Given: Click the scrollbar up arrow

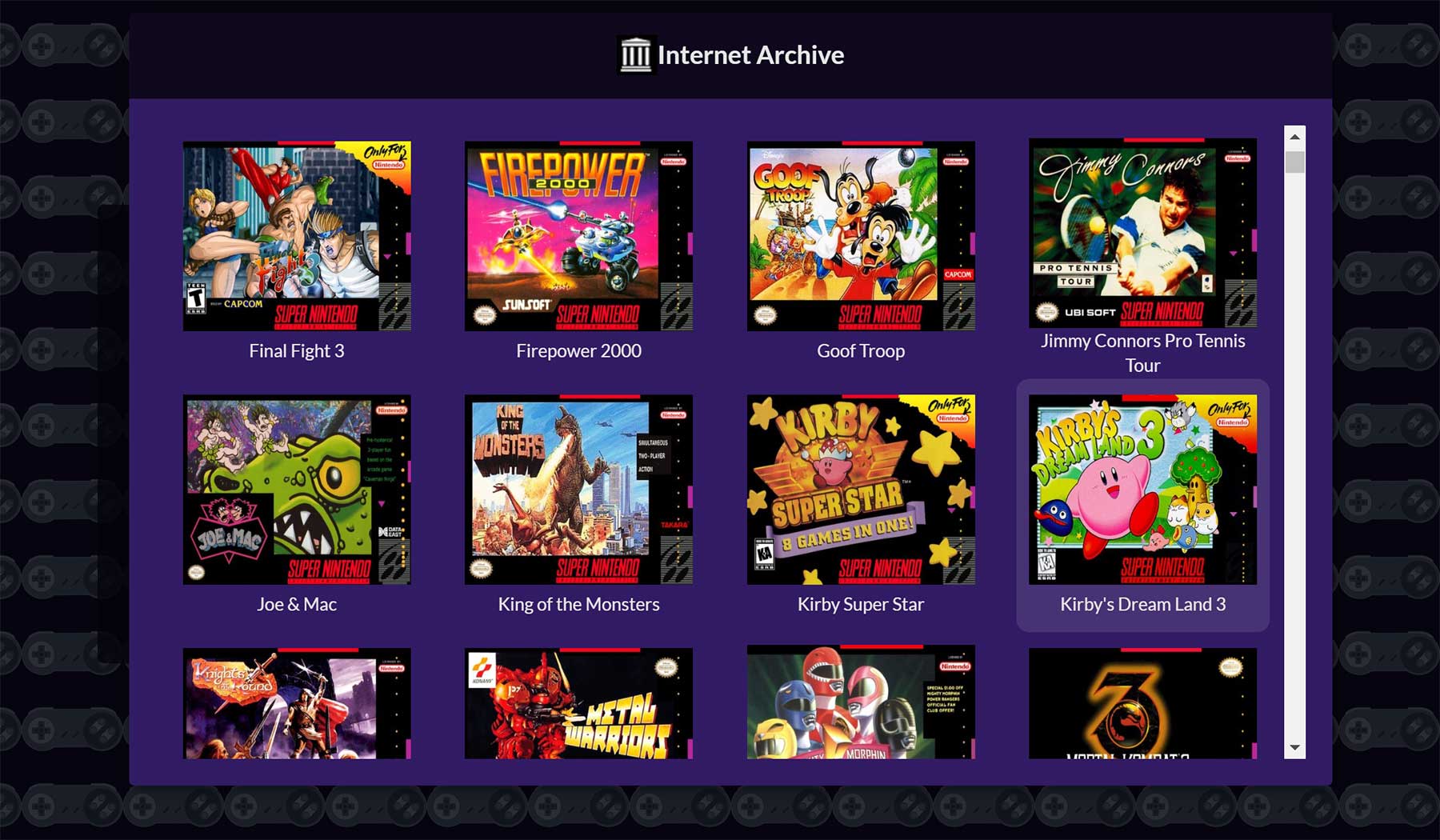Looking at the screenshot, I should pos(1294,137).
